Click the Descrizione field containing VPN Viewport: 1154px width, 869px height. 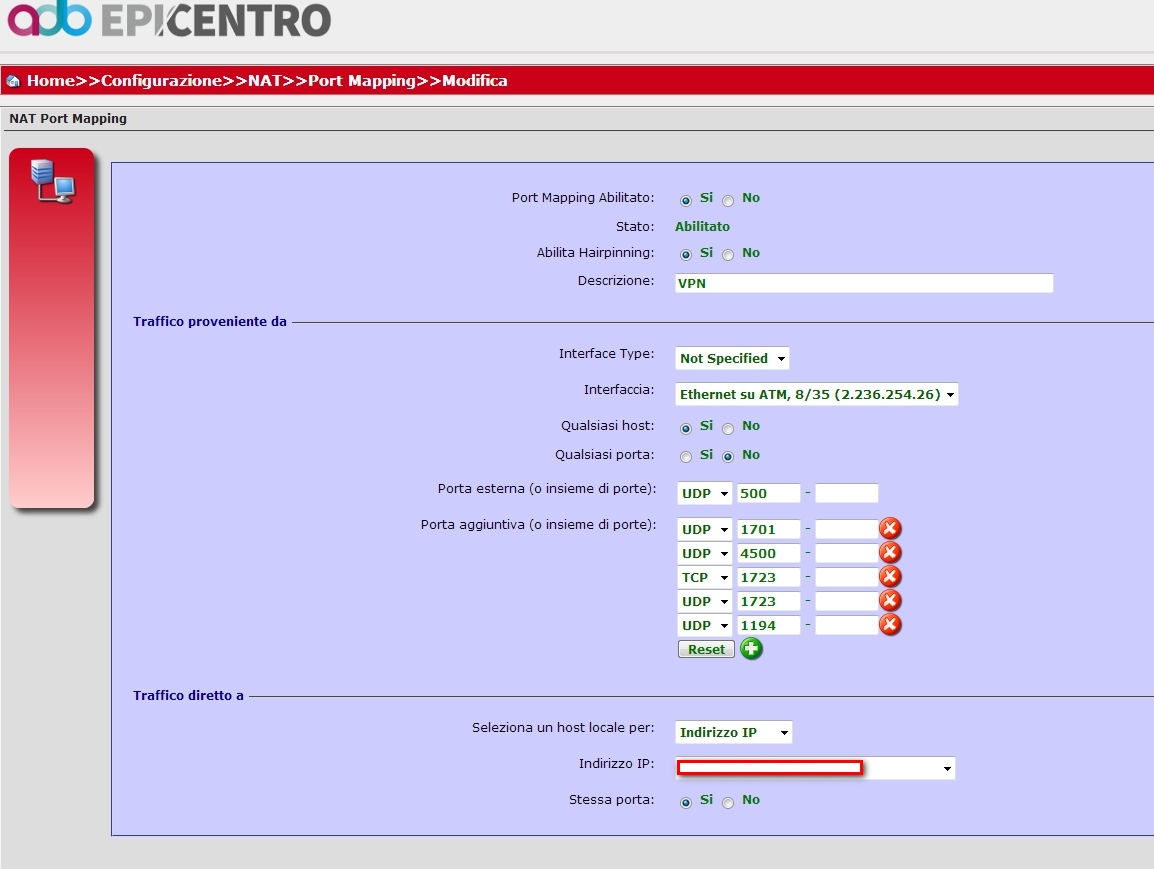tap(864, 283)
